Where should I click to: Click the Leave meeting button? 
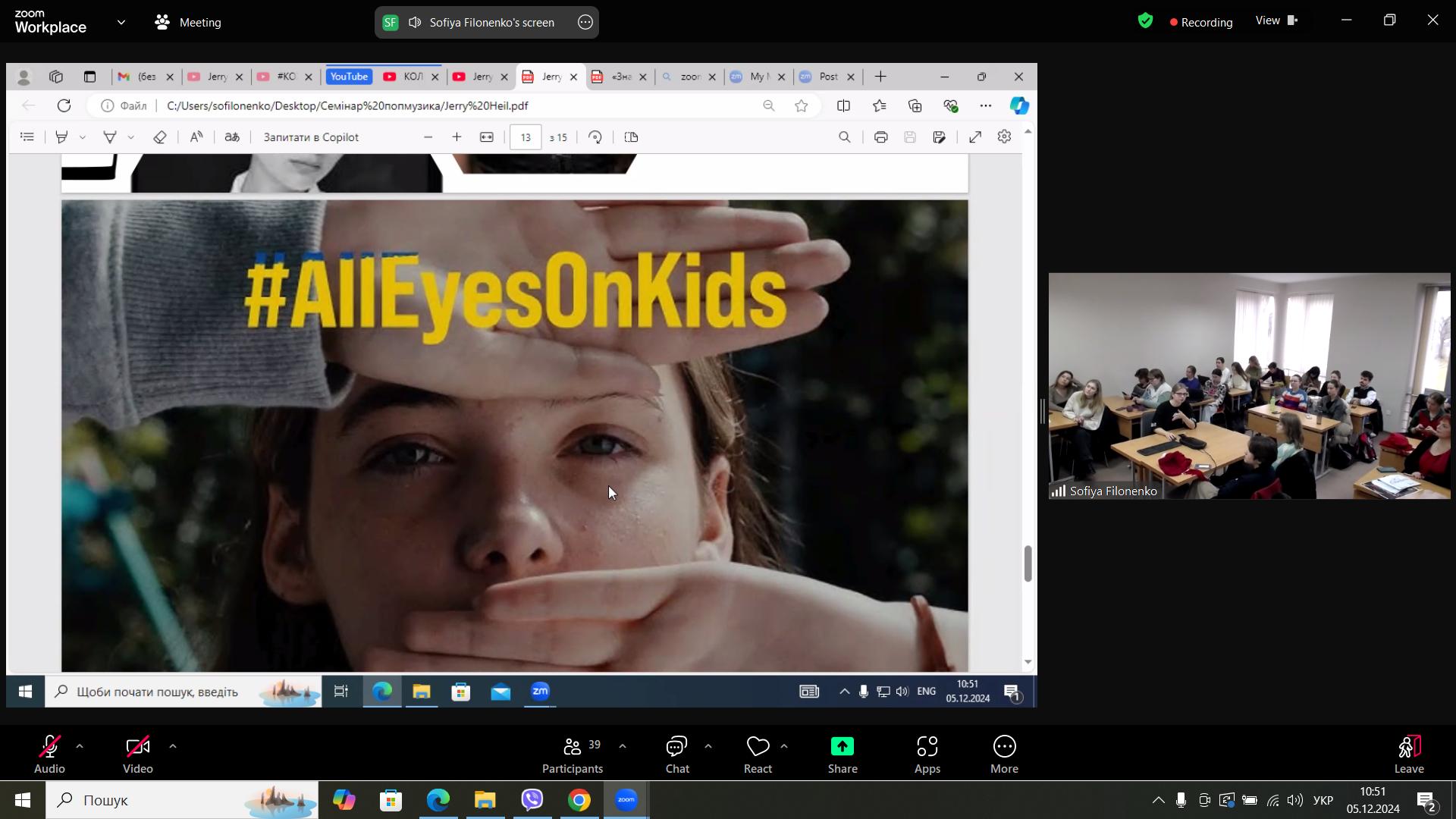click(1408, 755)
